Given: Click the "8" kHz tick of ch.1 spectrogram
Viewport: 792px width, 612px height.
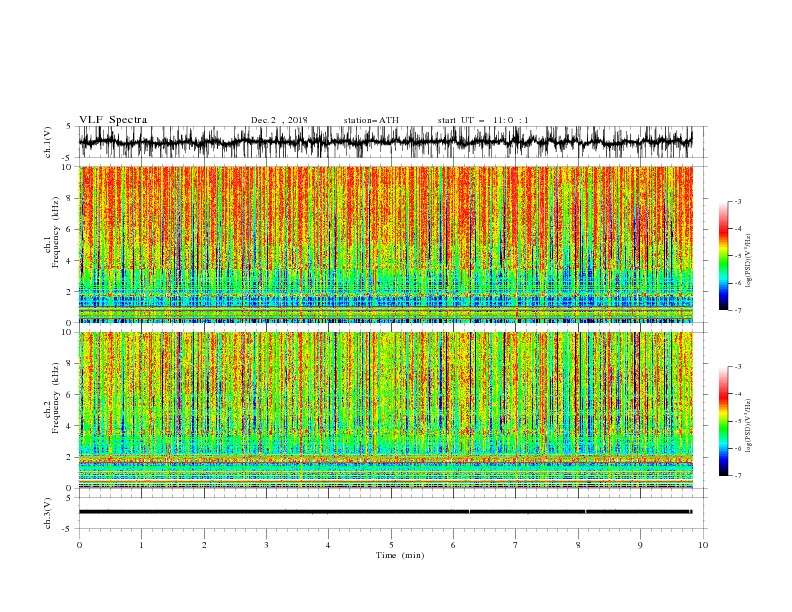Looking at the screenshot, I should (70, 198).
